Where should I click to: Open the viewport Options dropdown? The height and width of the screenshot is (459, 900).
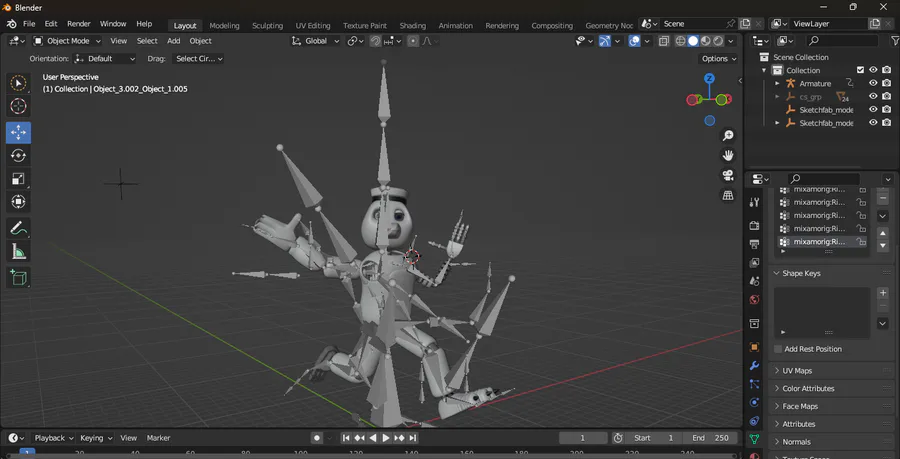point(719,59)
